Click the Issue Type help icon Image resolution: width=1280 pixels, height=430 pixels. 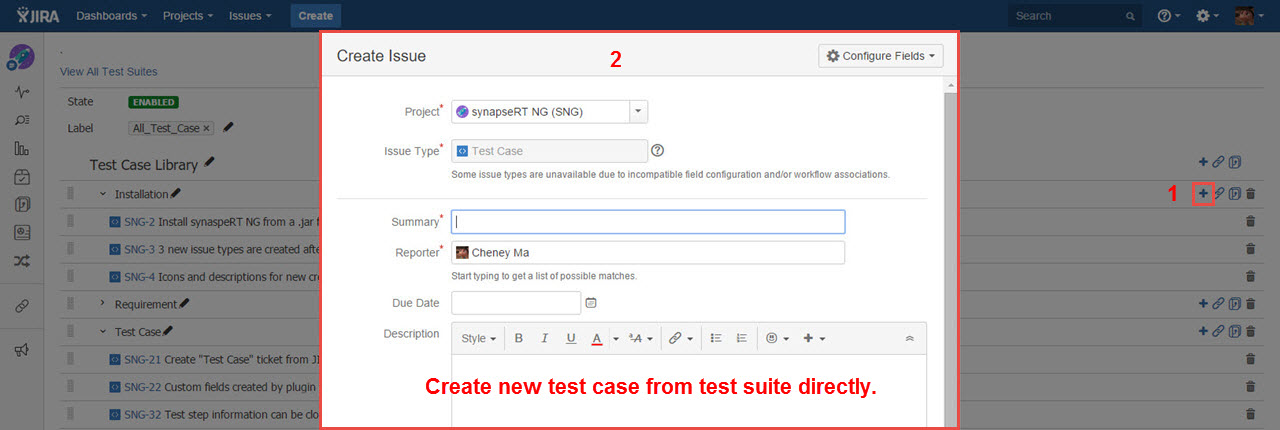click(658, 151)
